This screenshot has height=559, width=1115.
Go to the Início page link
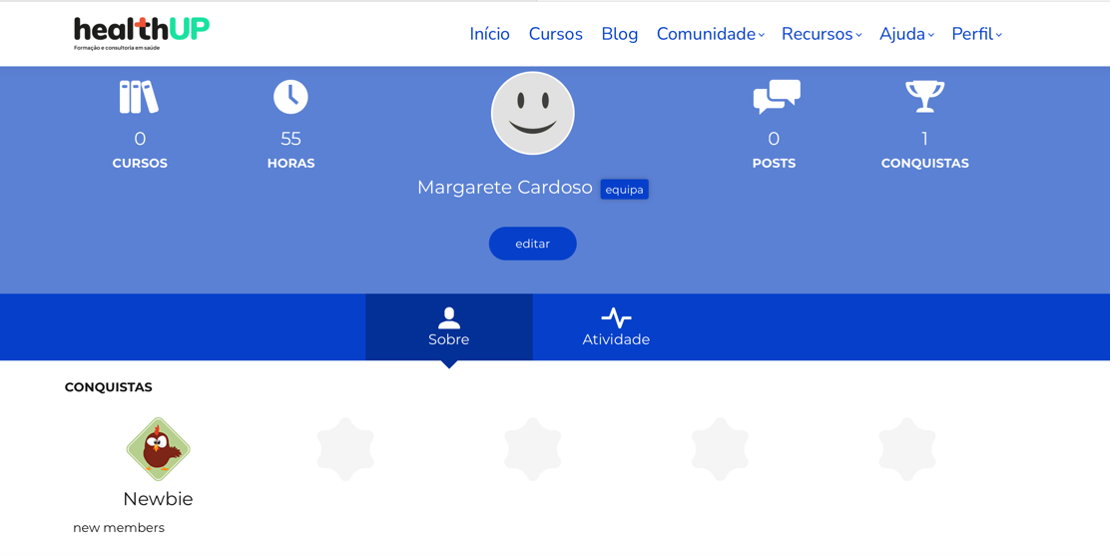pyautogui.click(x=491, y=34)
